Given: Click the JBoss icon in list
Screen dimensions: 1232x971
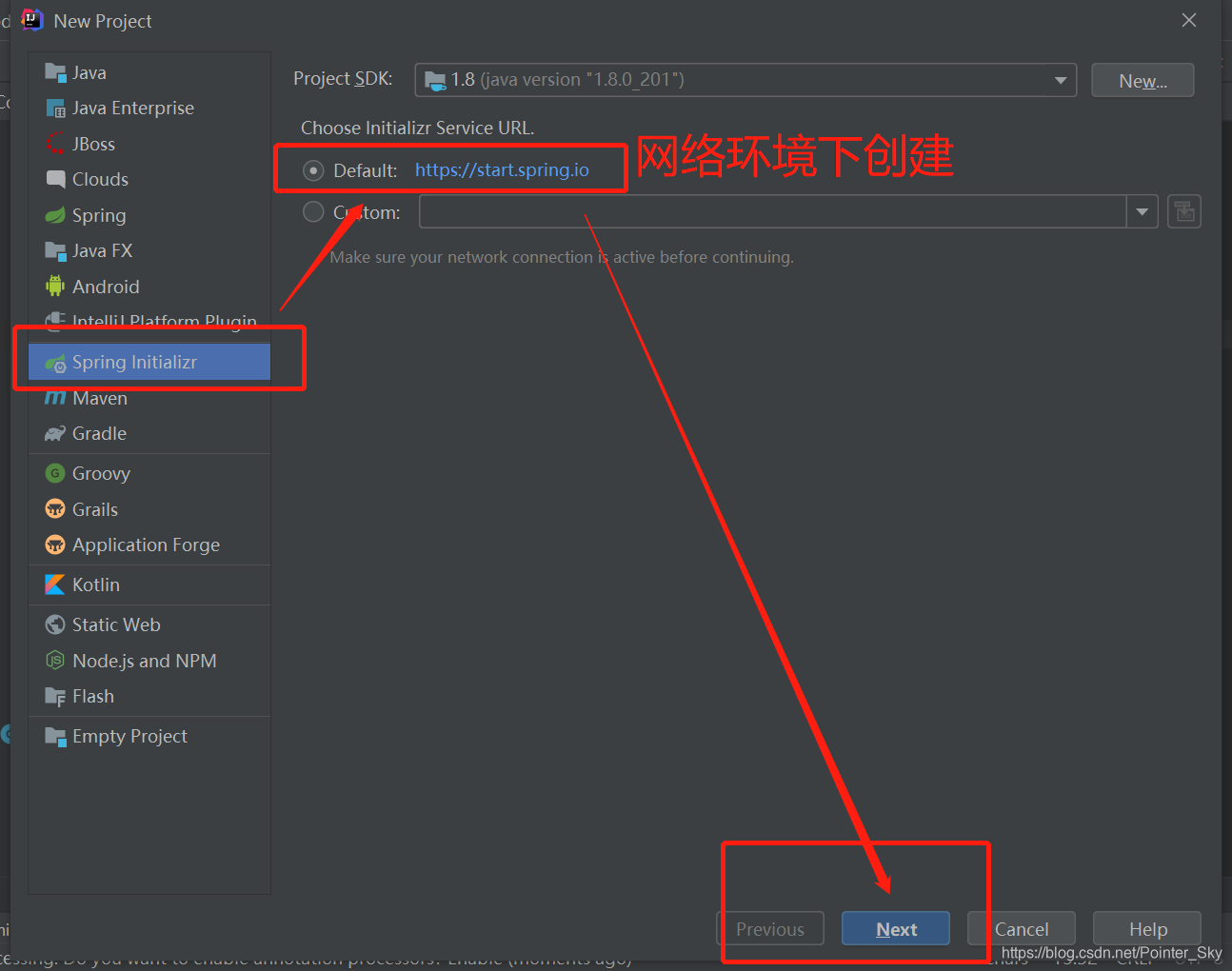Looking at the screenshot, I should click(x=55, y=144).
